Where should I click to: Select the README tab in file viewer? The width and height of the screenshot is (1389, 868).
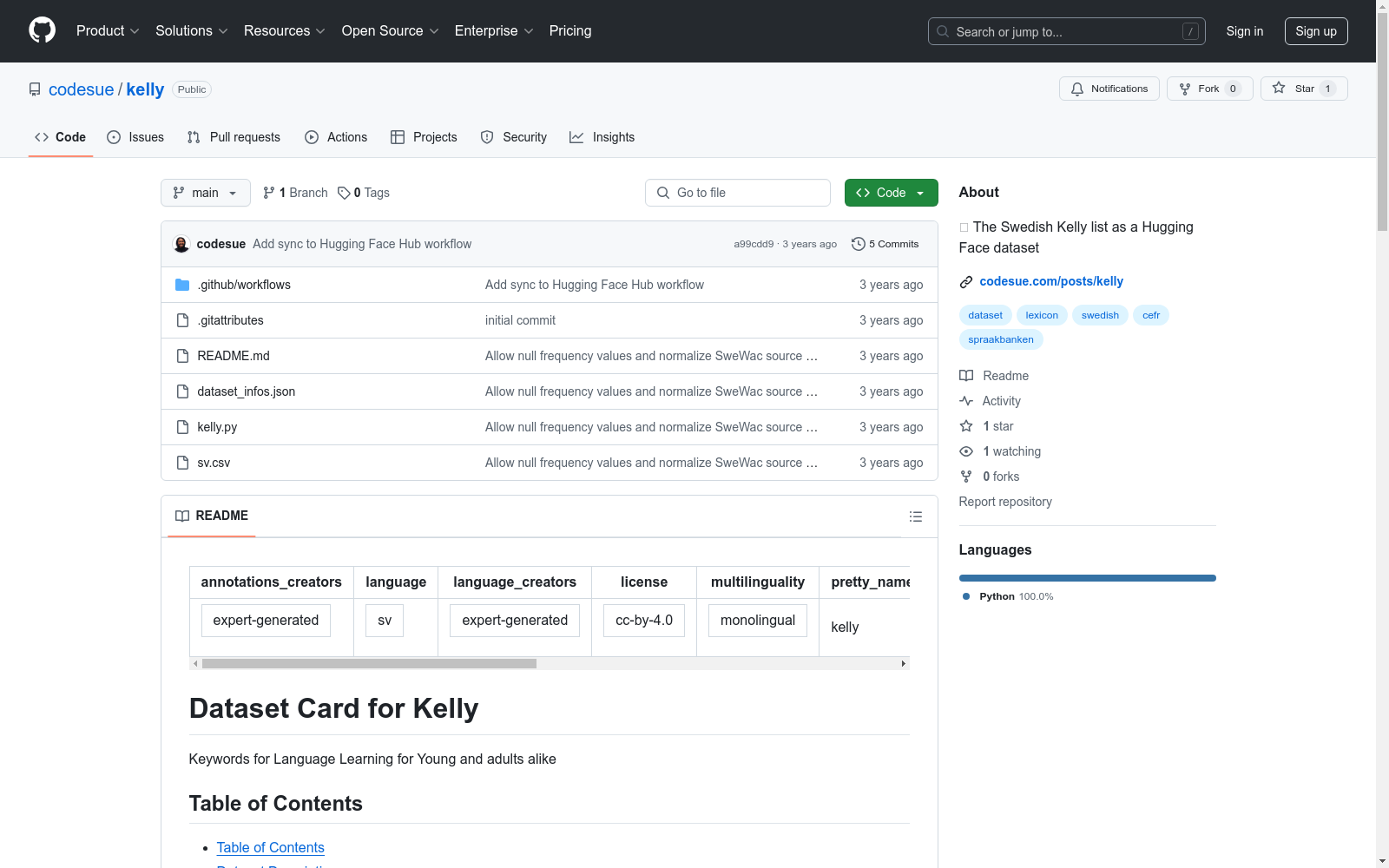pyautogui.click(x=212, y=516)
